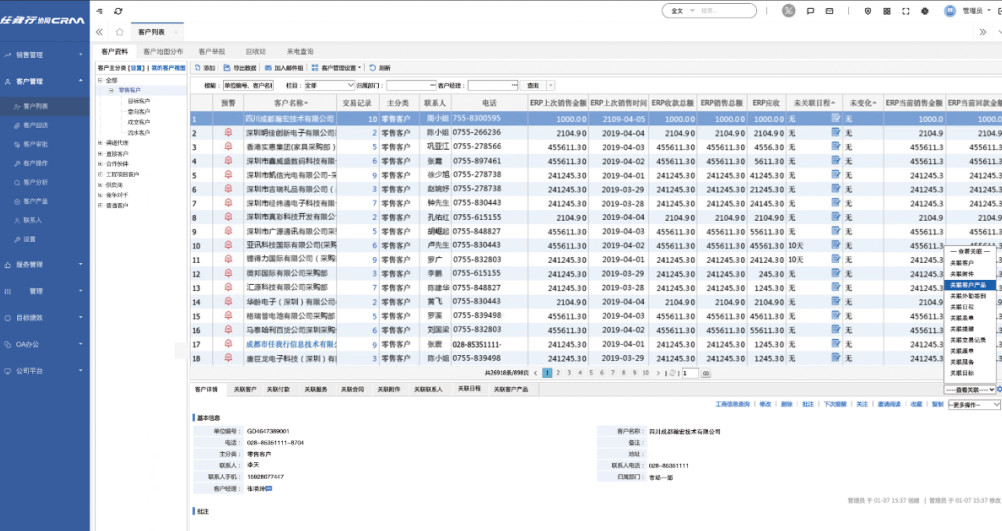Click the 删除 delete link

pos(787,404)
